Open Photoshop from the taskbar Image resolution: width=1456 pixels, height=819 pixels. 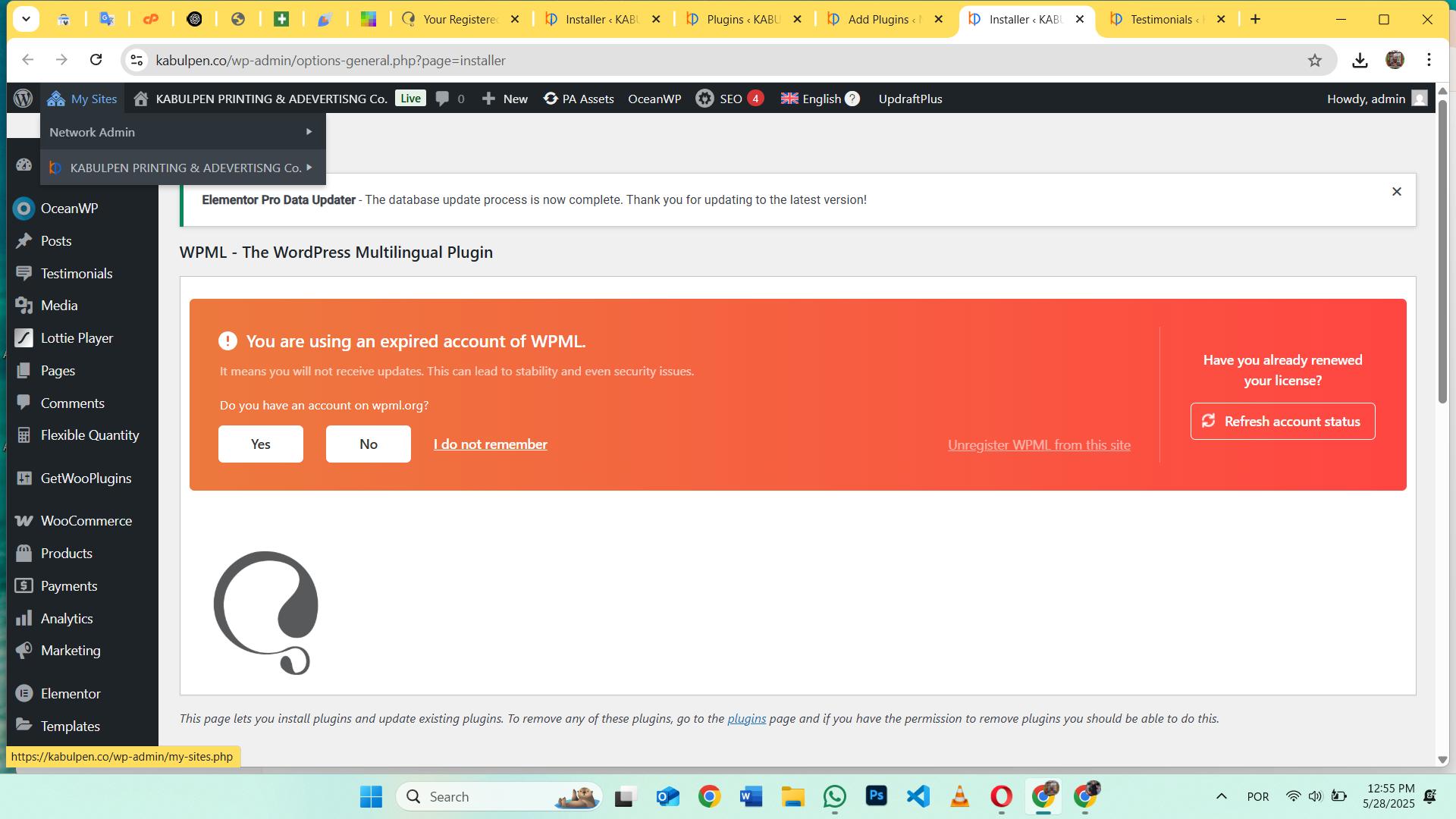[x=876, y=796]
